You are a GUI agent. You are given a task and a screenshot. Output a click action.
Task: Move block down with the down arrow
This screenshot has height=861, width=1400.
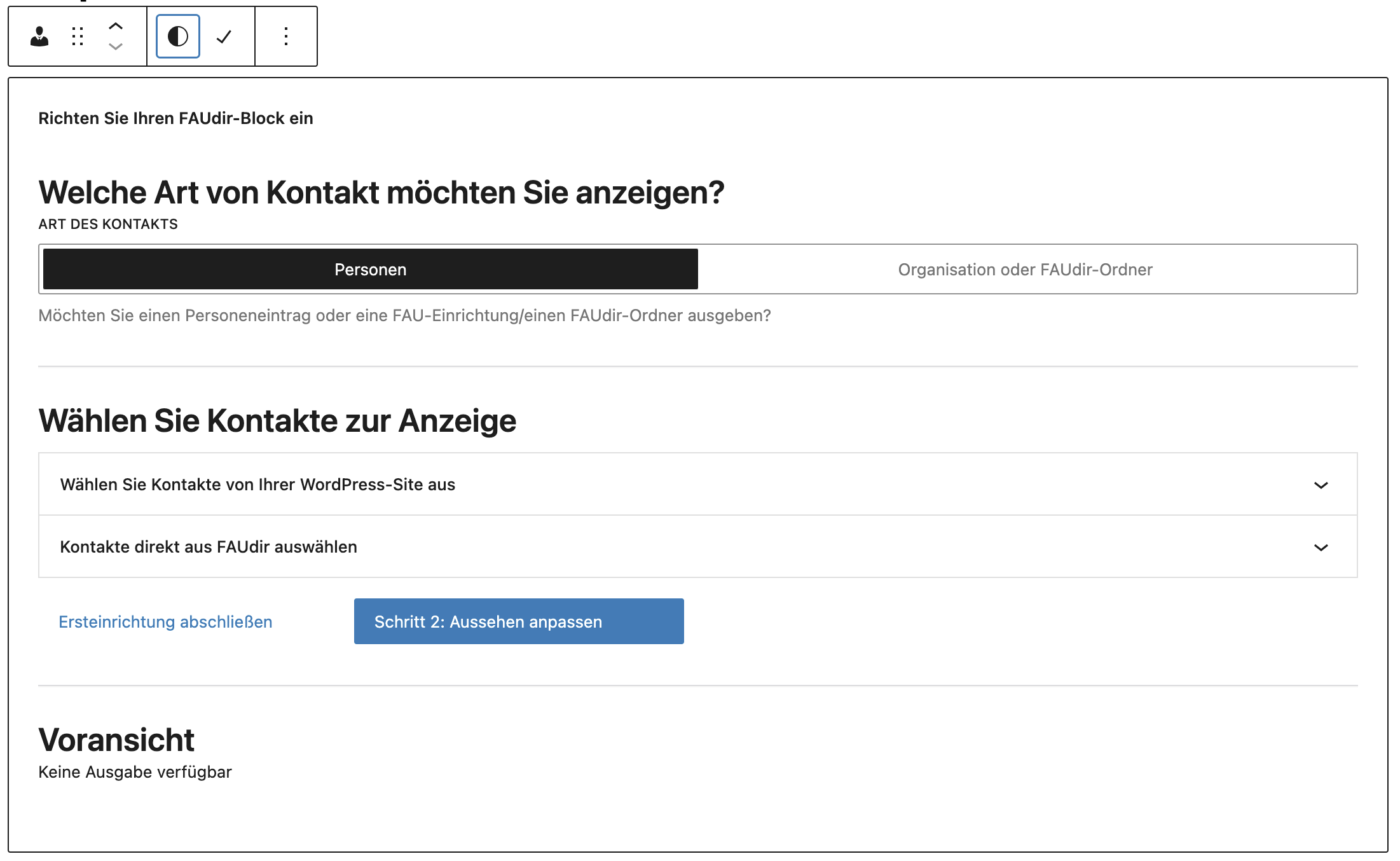coord(115,46)
